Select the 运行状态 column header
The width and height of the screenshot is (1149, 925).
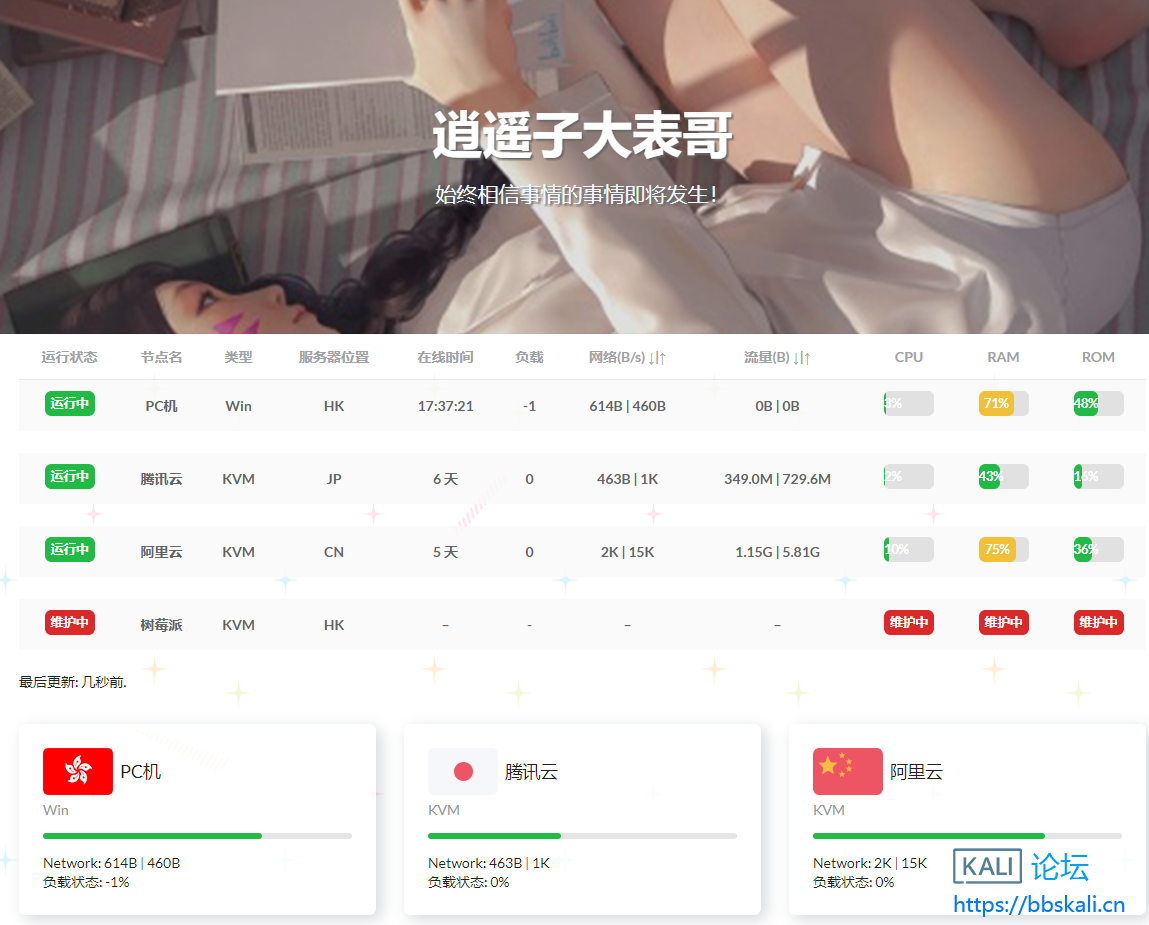click(x=69, y=356)
